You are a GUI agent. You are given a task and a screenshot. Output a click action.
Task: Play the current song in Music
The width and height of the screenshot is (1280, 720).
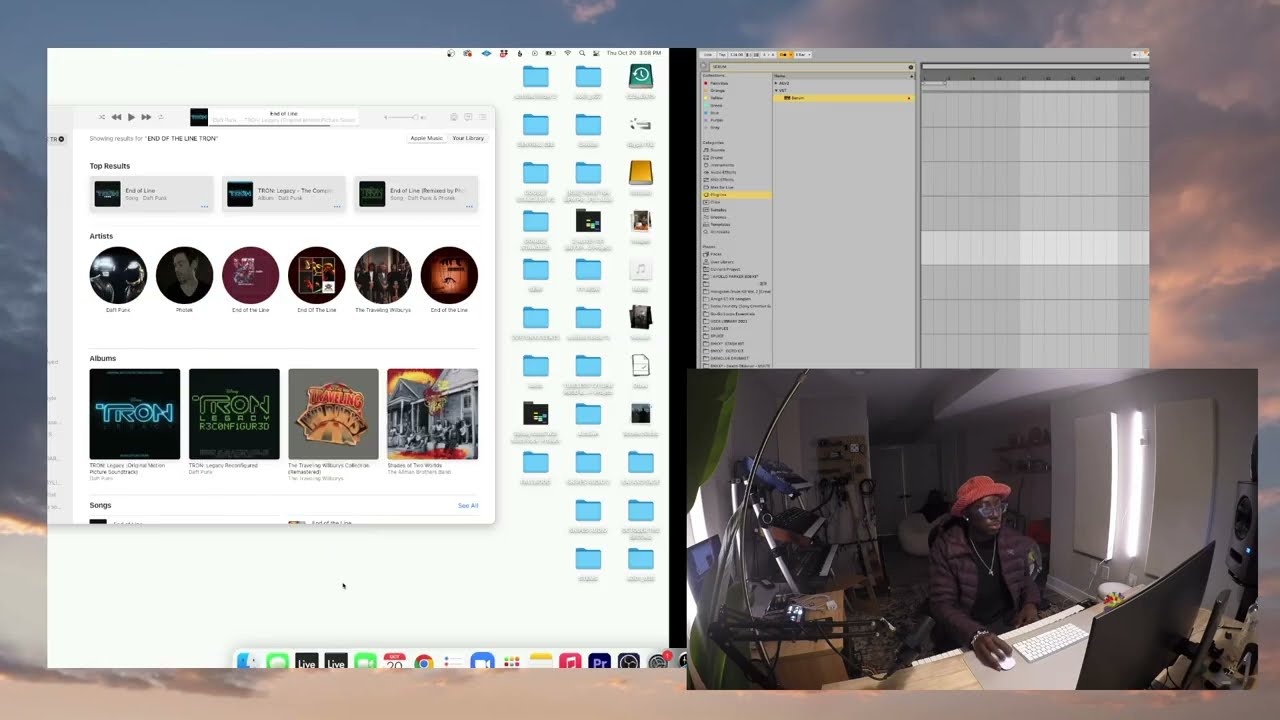tap(131, 117)
